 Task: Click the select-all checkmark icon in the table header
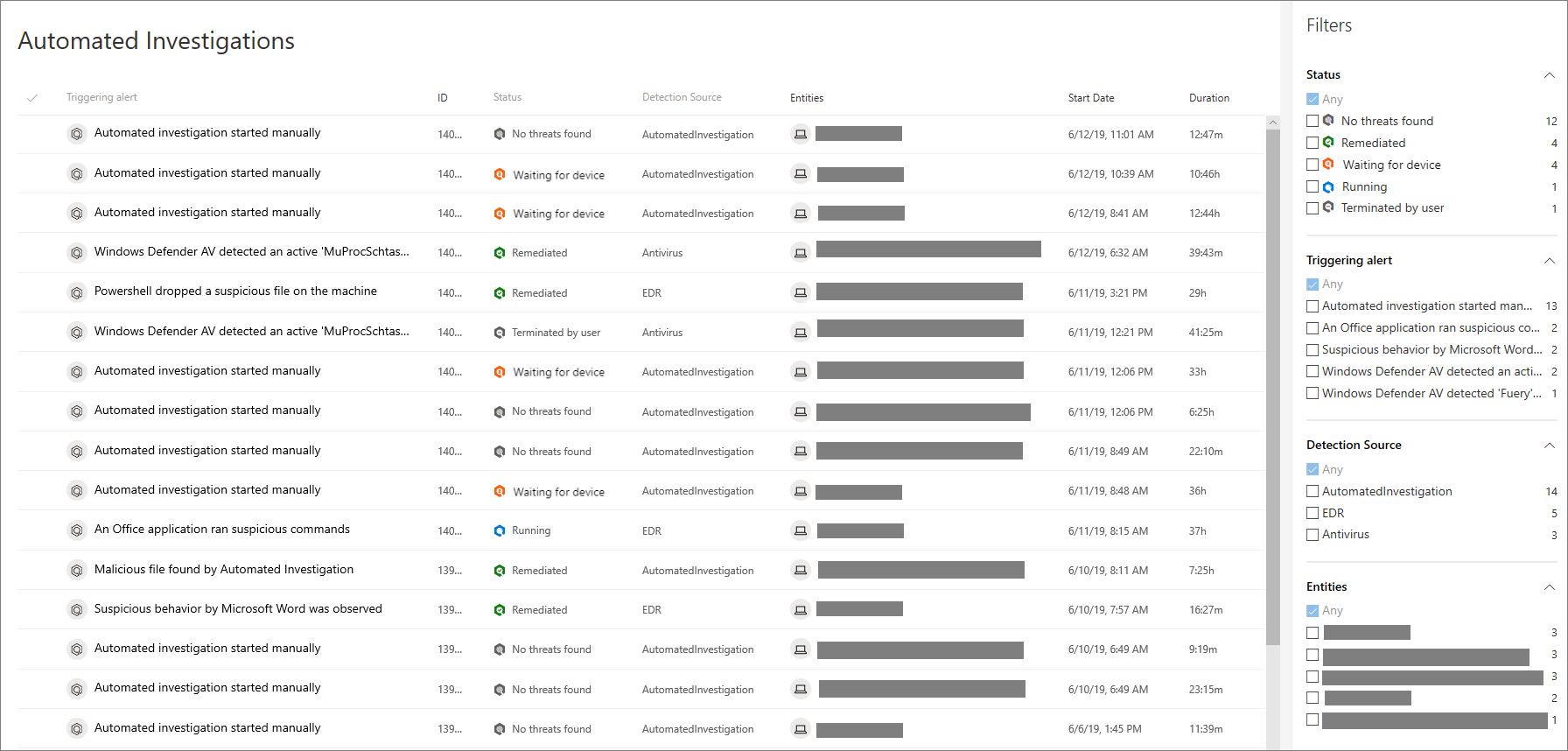[x=32, y=98]
